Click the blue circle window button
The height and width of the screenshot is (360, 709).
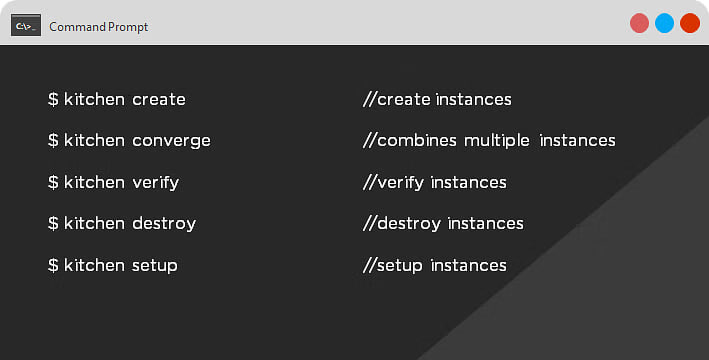(664, 24)
